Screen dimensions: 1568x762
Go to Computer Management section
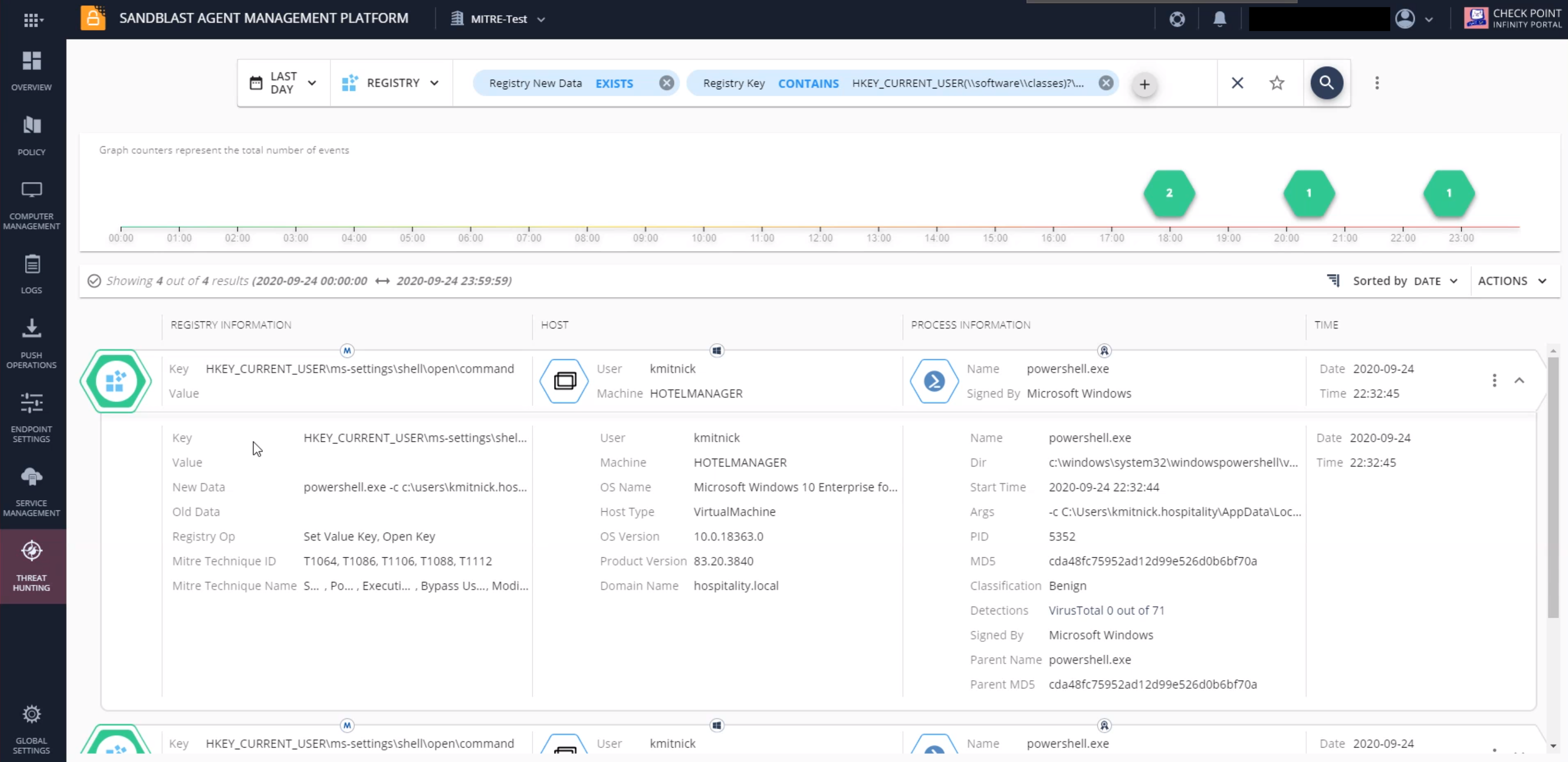(x=31, y=205)
